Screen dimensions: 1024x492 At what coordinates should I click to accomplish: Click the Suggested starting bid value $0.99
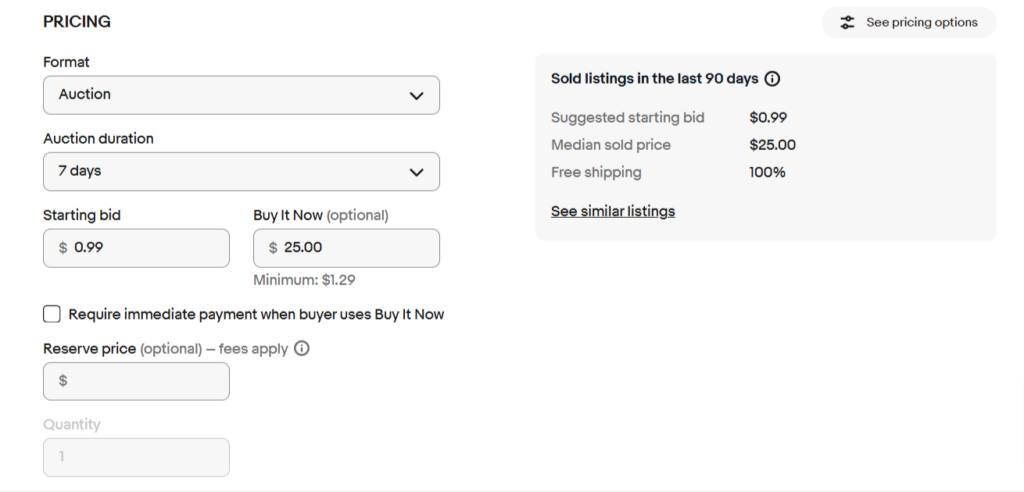pyautogui.click(x=768, y=118)
